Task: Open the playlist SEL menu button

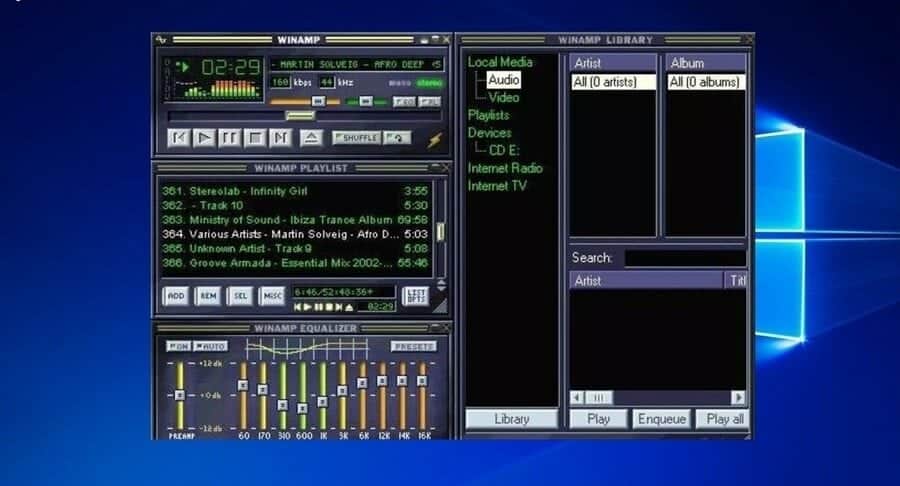Action: pos(240,296)
